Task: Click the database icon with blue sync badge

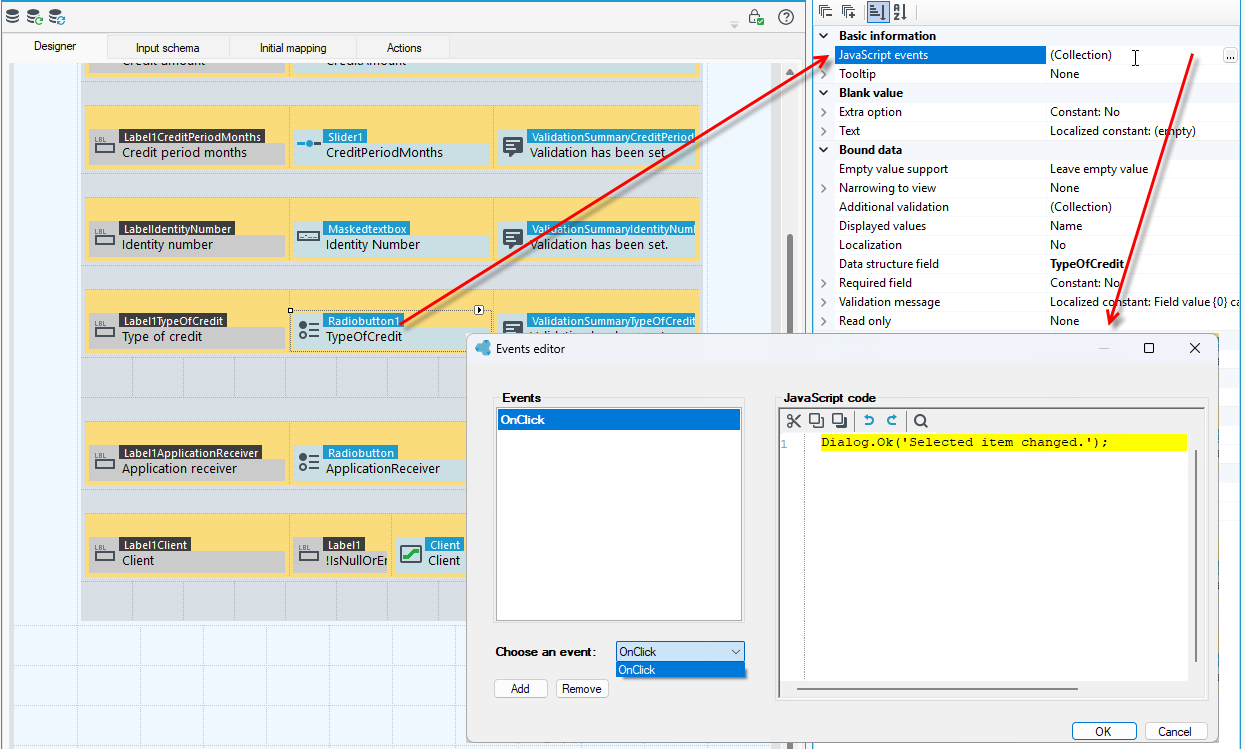Action: click(57, 17)
